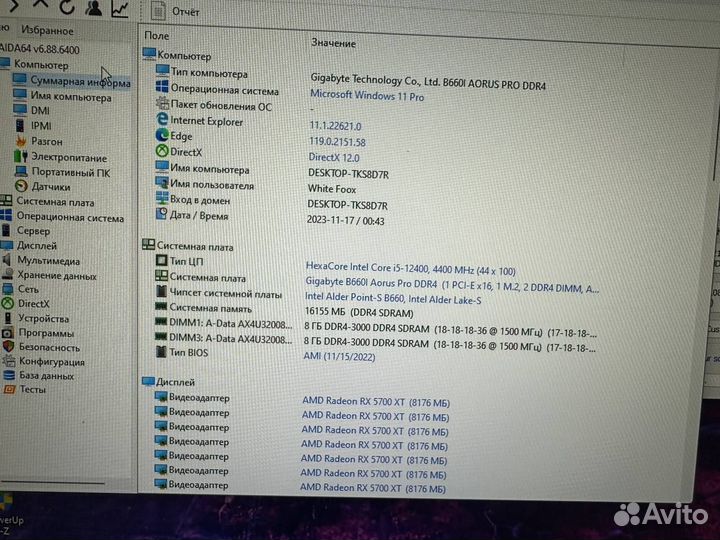The image size is (720, 540).
Task: Select AIDA64 v6.88.6400 root node
Action: coord(39,49)
